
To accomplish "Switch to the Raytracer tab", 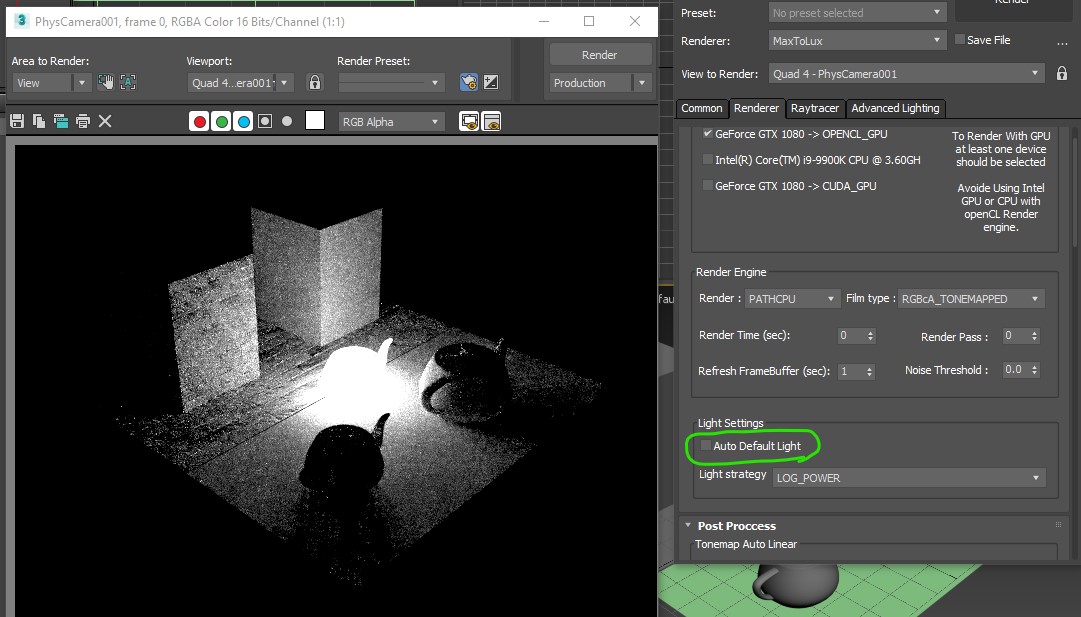I will coord(814,108).
